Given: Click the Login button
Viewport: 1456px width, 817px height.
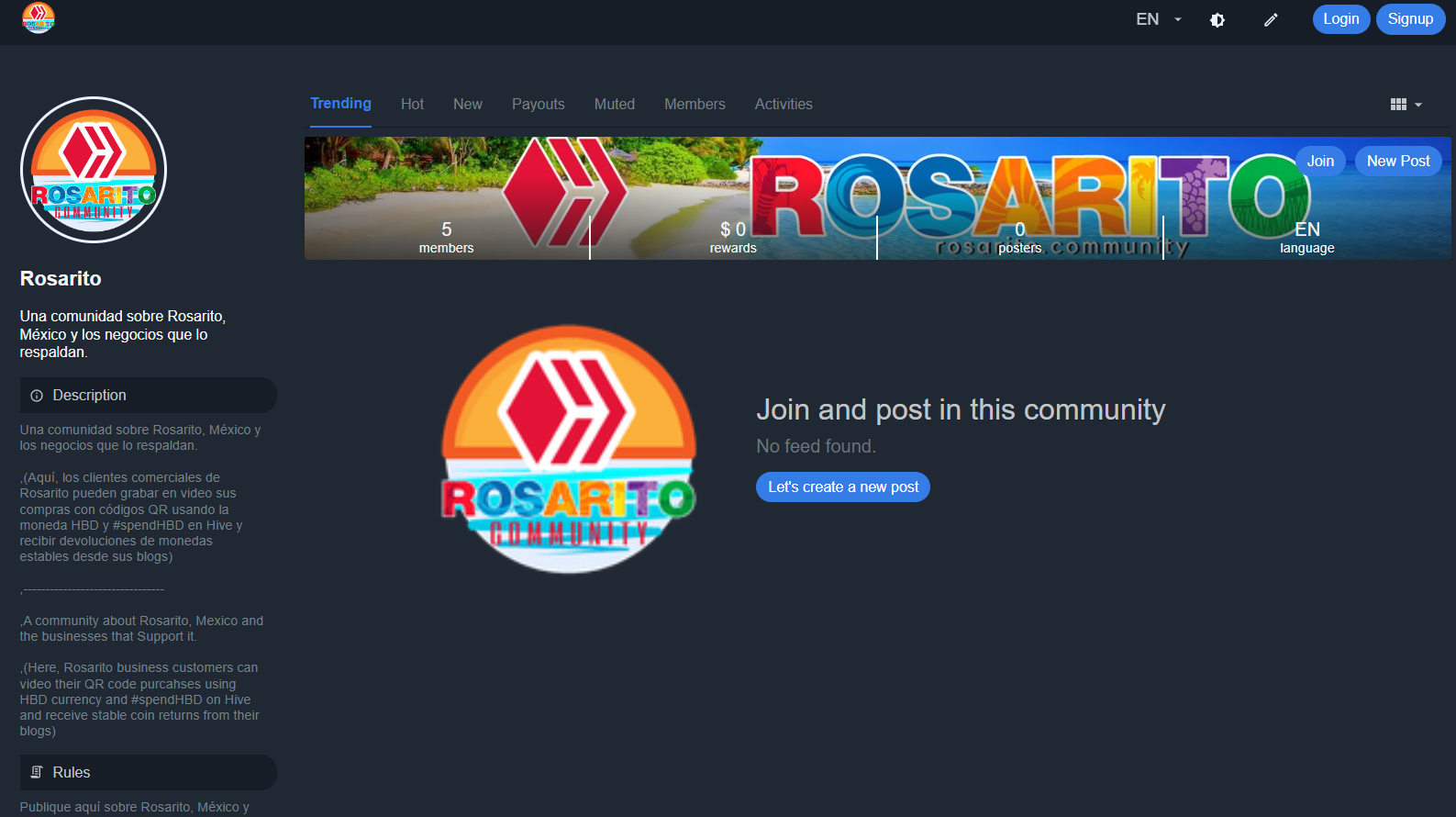Looking at the screenshot, I should 1341,19.
